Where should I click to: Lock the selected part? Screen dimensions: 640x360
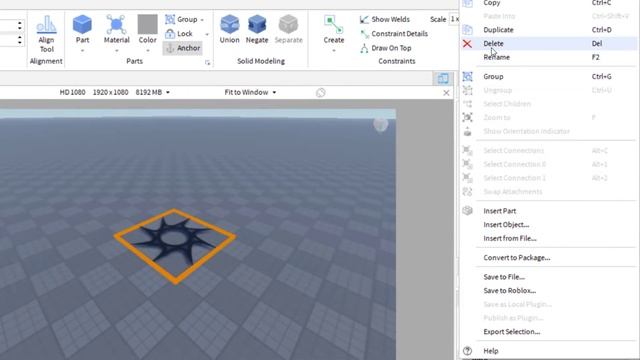click(179, 33)
